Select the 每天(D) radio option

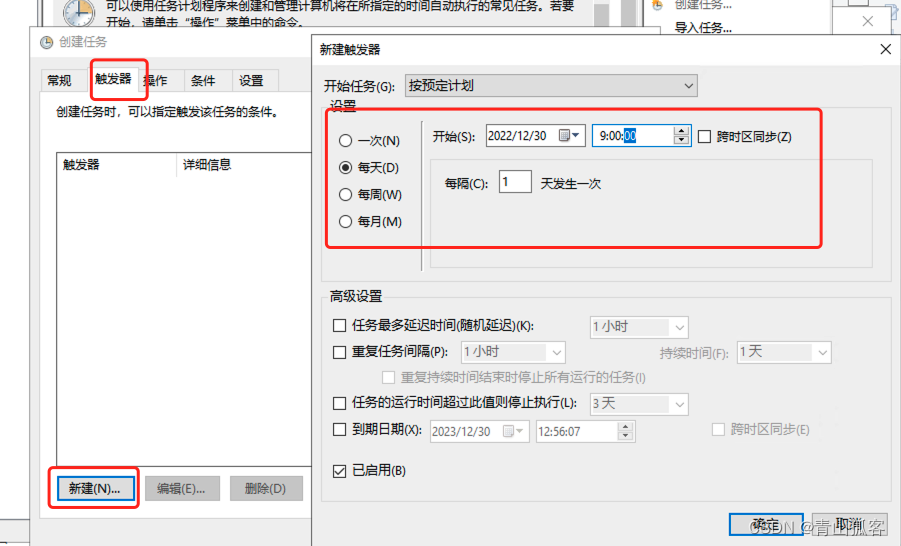coord(345,167)
